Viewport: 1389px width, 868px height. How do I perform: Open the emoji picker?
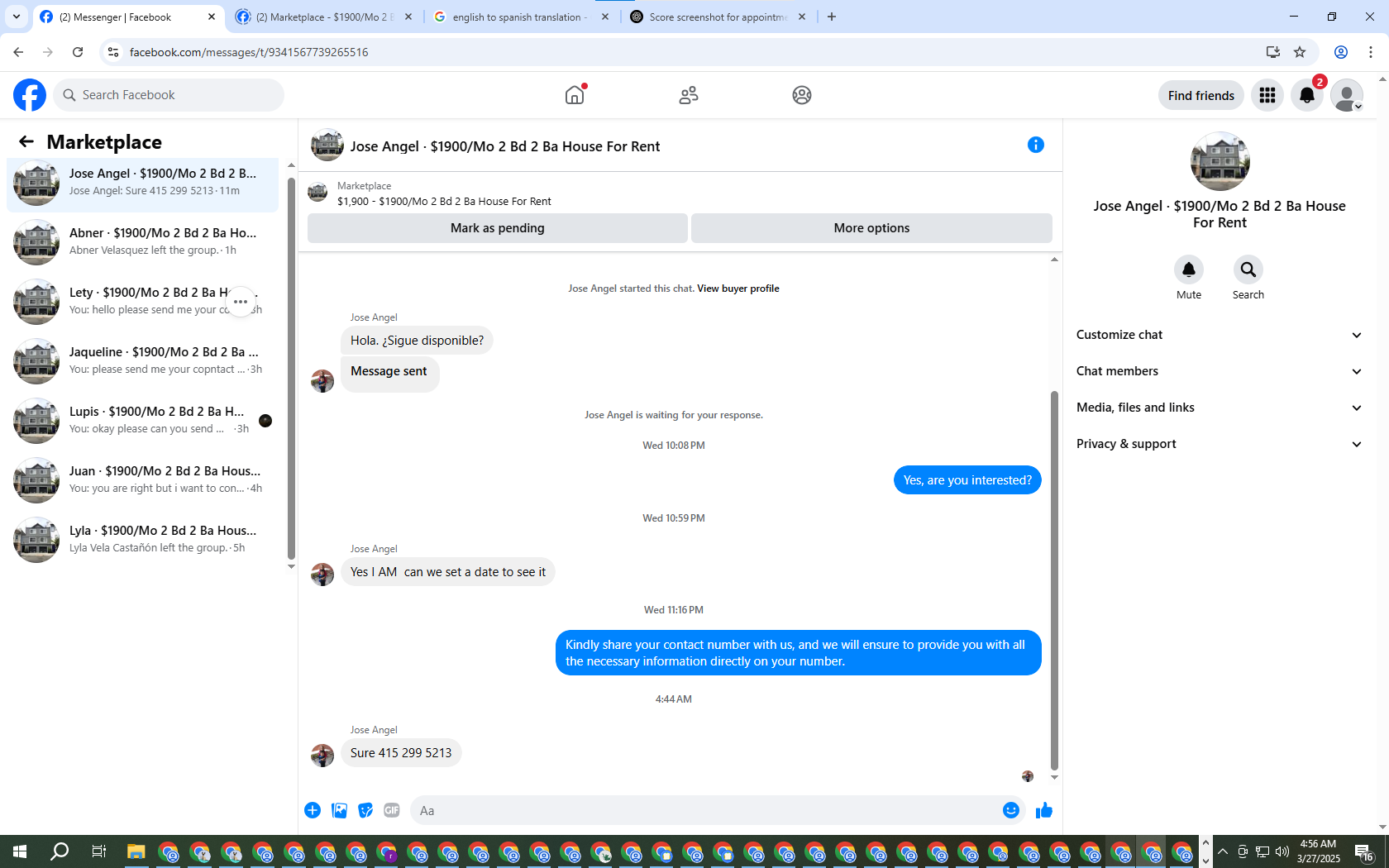coord(1010,810)
